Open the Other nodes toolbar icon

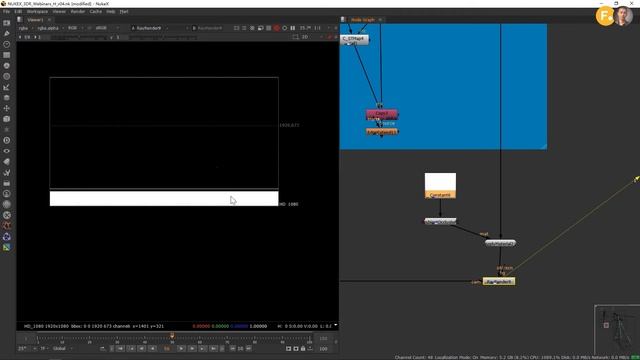[7, 183]
